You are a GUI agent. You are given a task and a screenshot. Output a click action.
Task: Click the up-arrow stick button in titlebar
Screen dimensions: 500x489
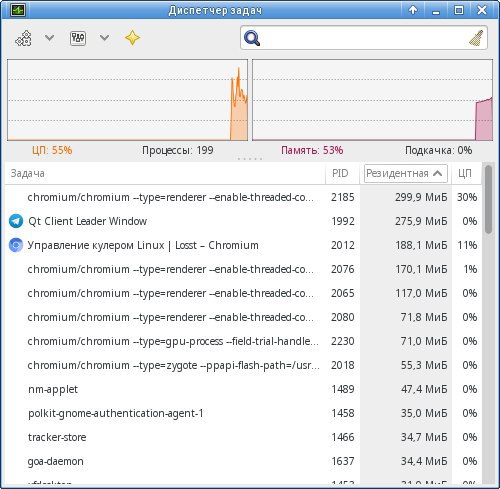(x=413, y=10)
